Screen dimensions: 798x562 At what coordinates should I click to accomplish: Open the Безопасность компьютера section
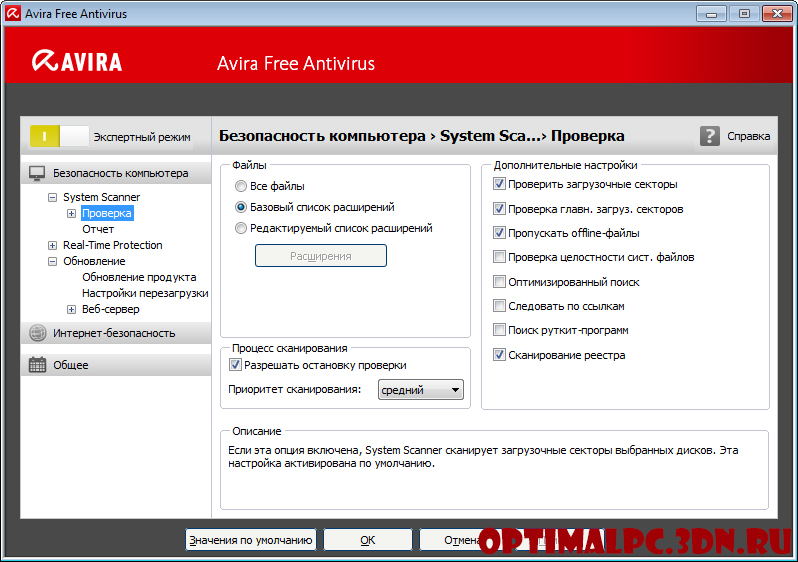116,173
